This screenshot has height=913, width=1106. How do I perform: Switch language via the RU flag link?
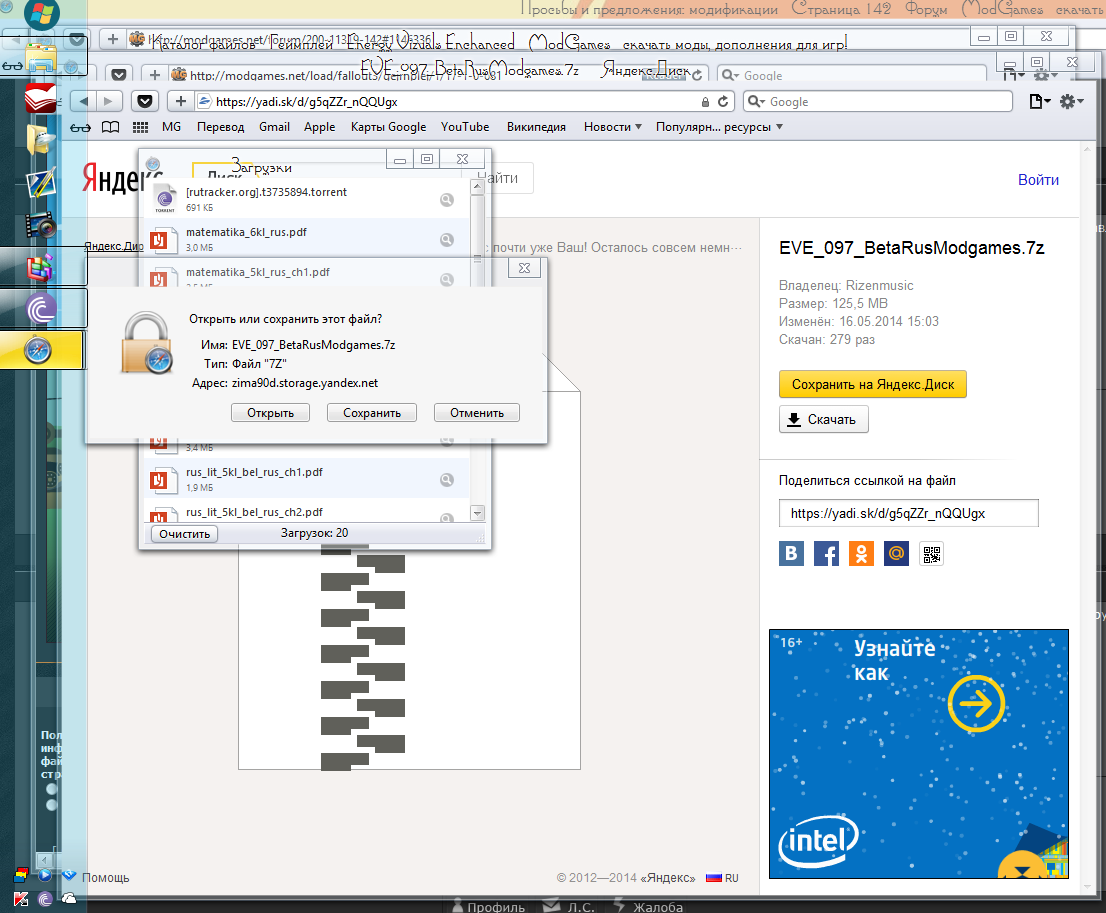722,878
